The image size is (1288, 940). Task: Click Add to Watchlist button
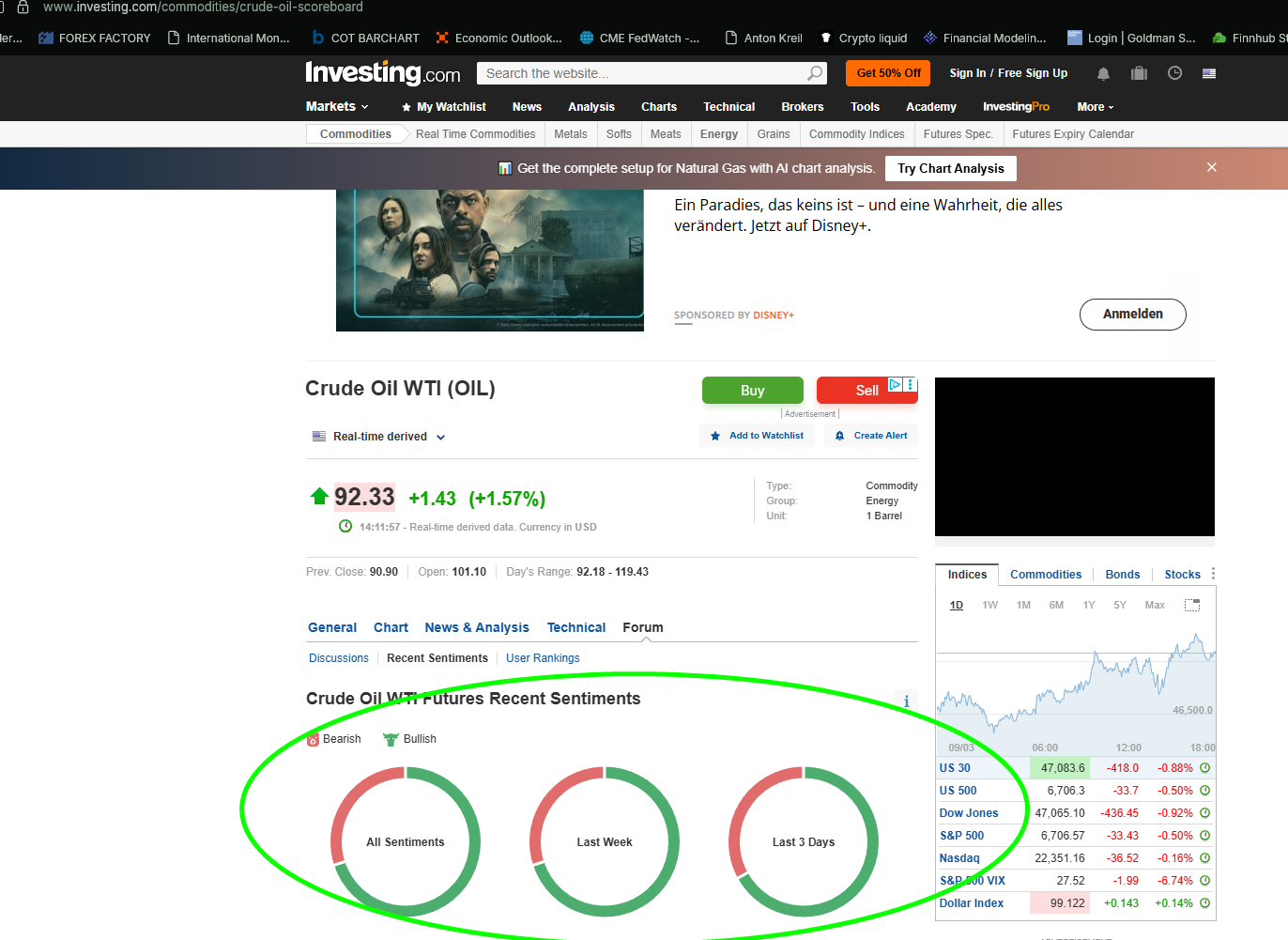(x=757, y=436)
